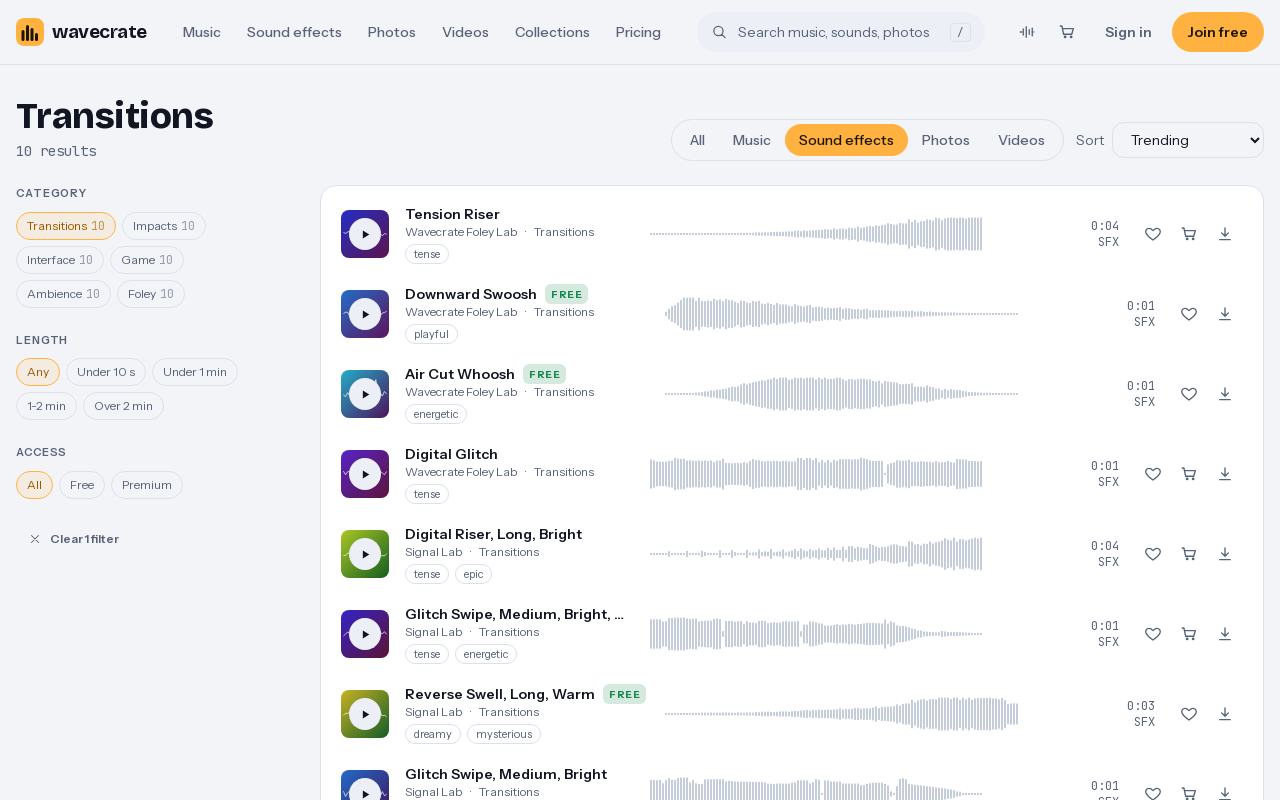
Task: Toggle the Impacts category filter
Action: (x=164, y=226)
